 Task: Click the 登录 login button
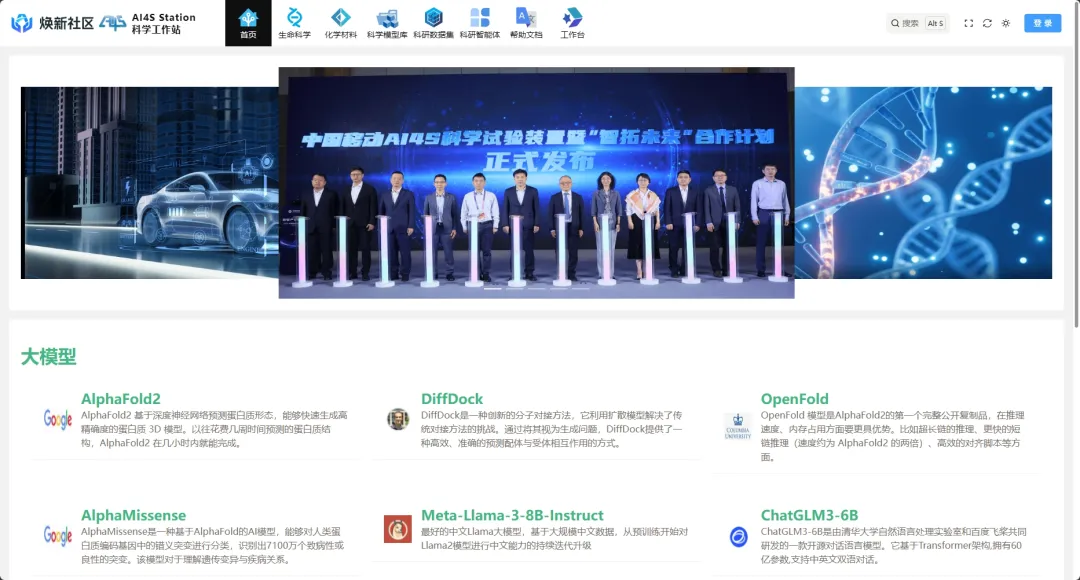[x=1042, y=23]
